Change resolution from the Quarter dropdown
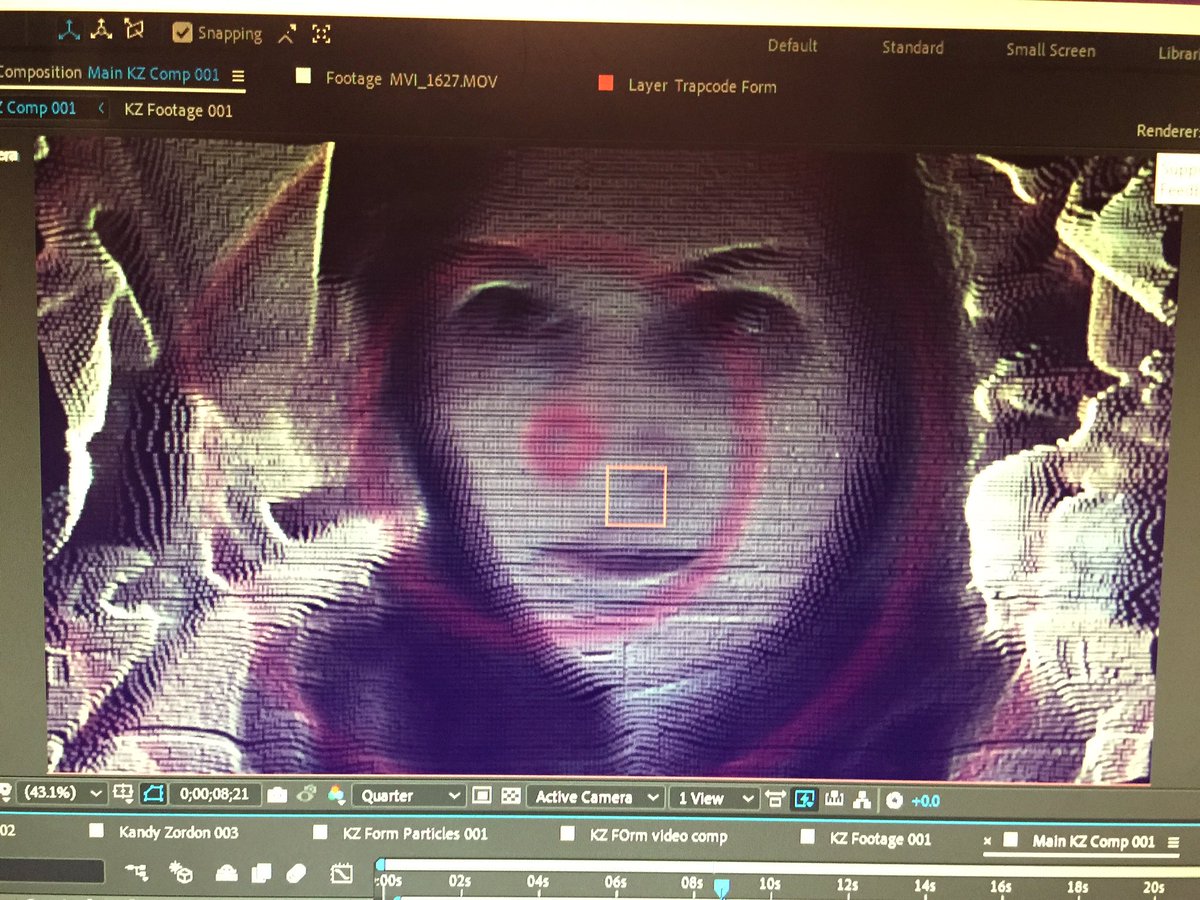Viewport: 1200px width, 900px height. click(x=405, y=797)
